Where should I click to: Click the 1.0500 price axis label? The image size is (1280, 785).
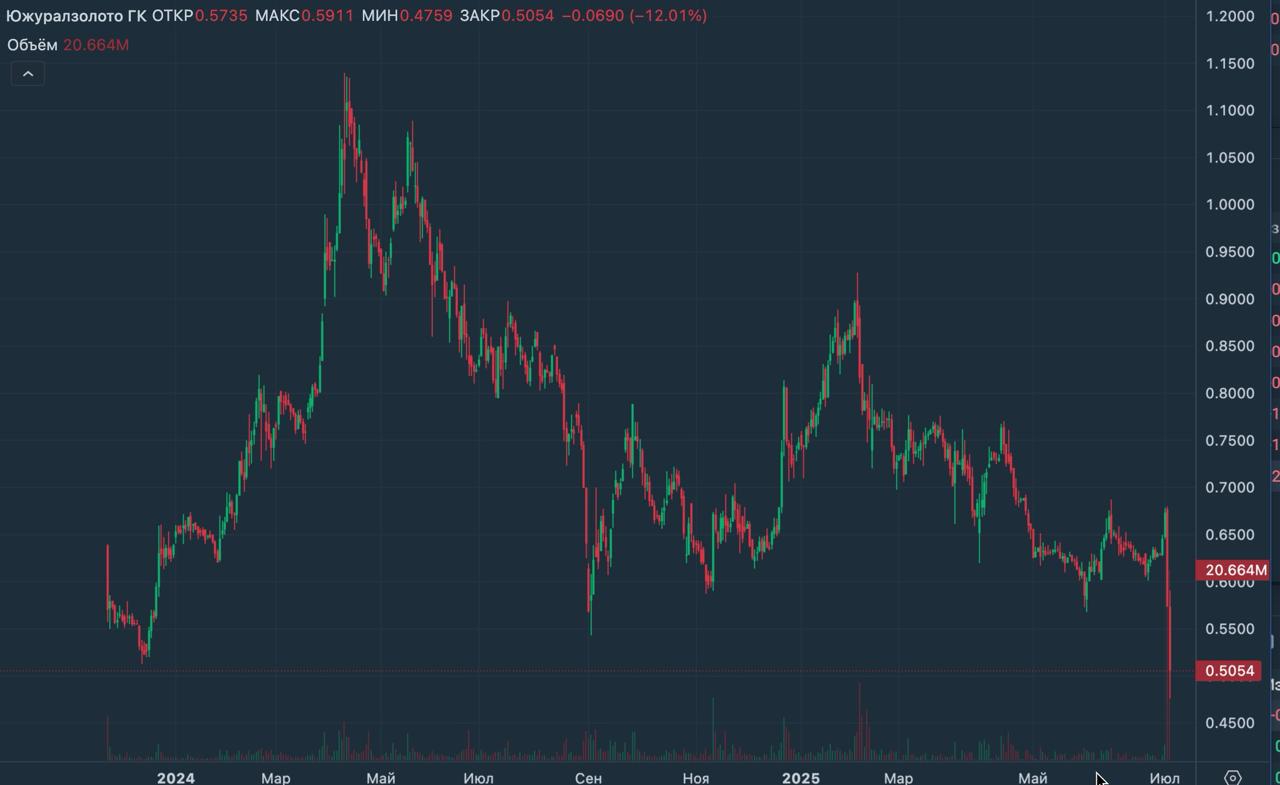coord(1230,157)
